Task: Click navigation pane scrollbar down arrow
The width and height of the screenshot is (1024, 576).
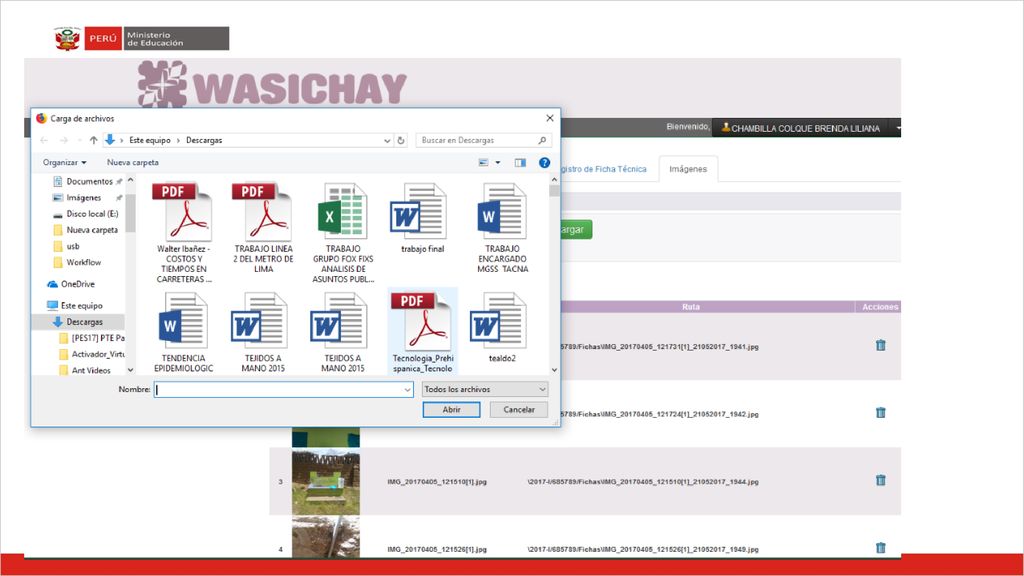Action: coord(131,370)
